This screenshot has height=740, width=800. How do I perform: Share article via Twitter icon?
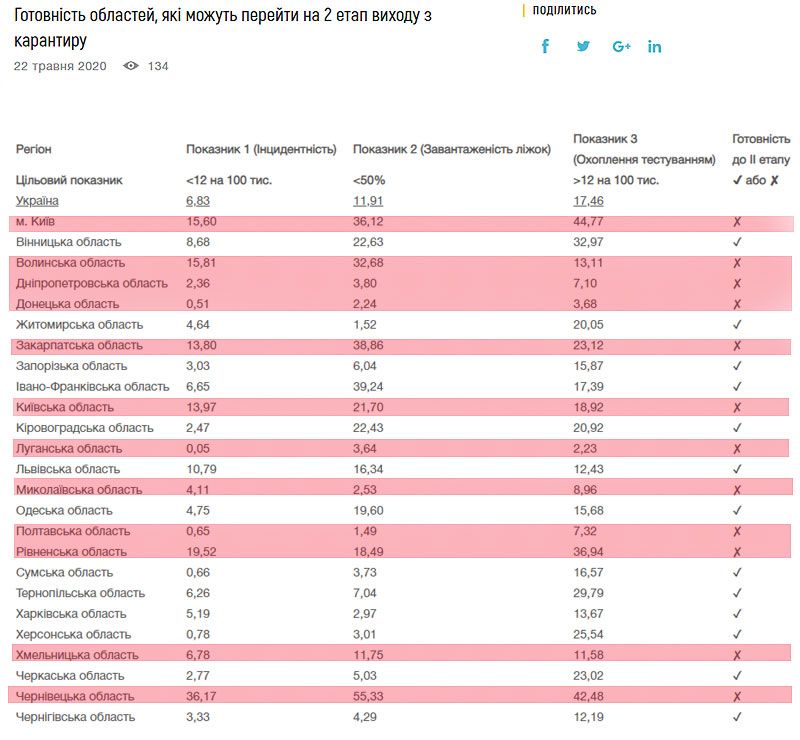(x=583, y=46)
